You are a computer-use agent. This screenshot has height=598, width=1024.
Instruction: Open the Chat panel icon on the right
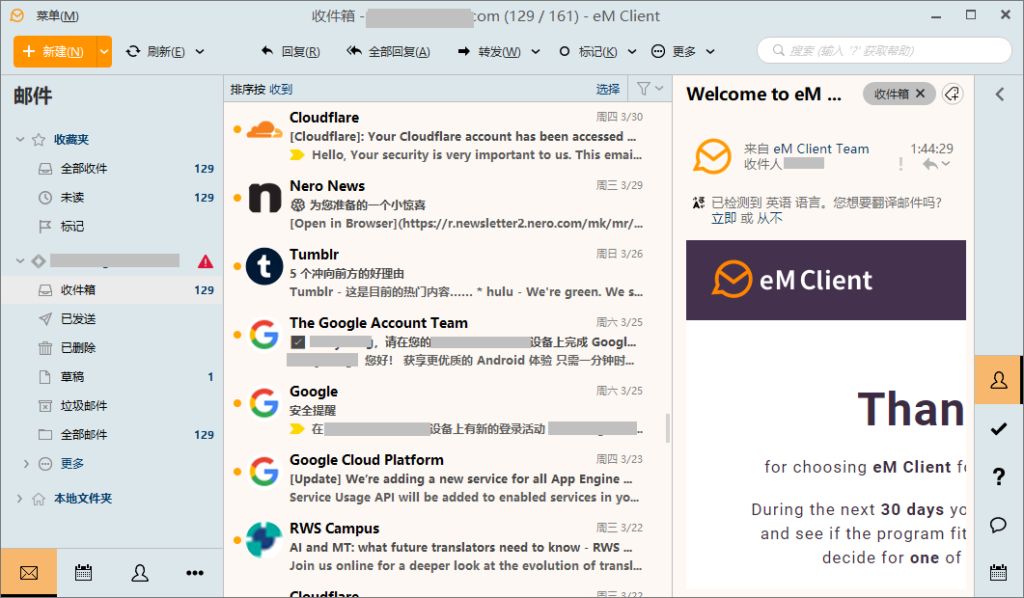pos(997,524)
